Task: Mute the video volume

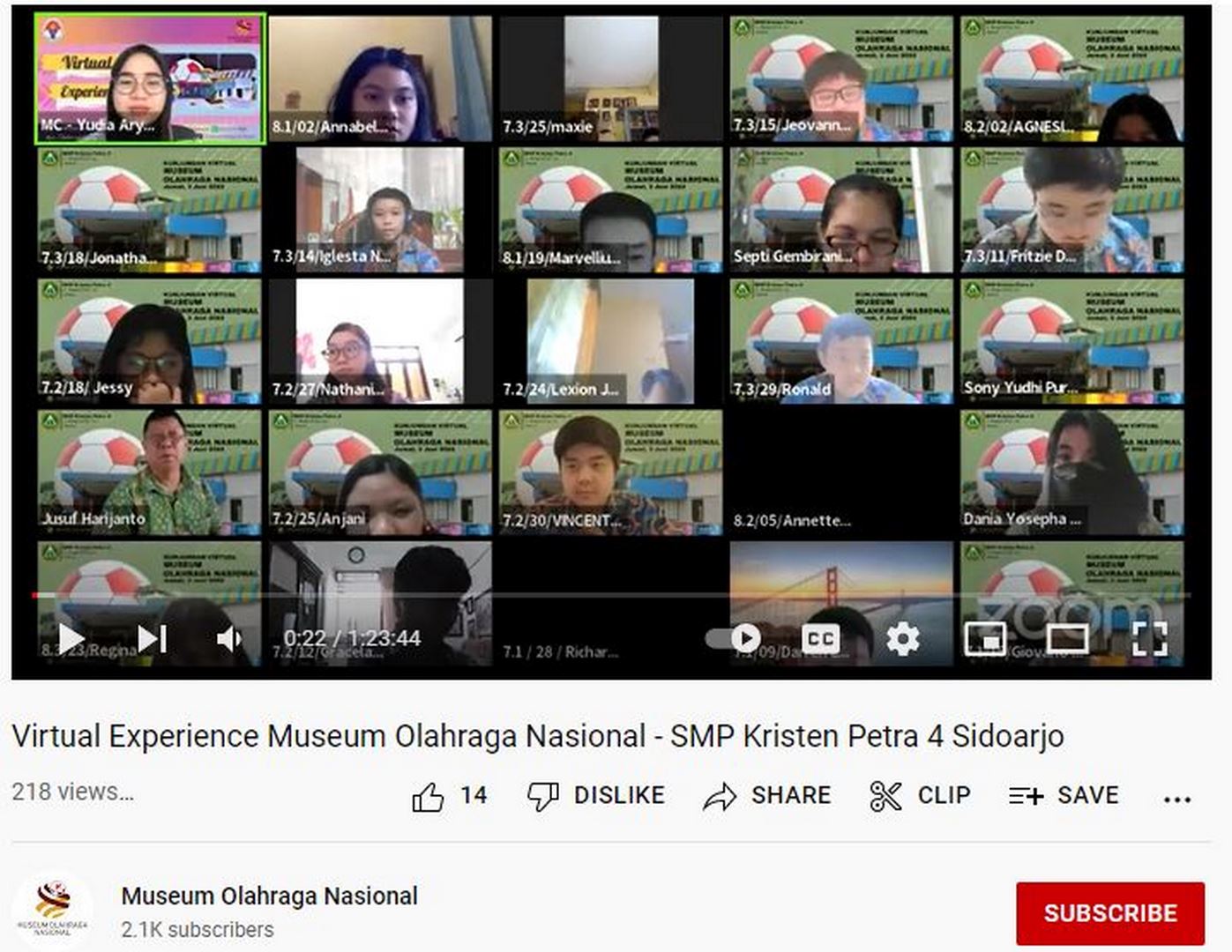Action: pos(229,638)
